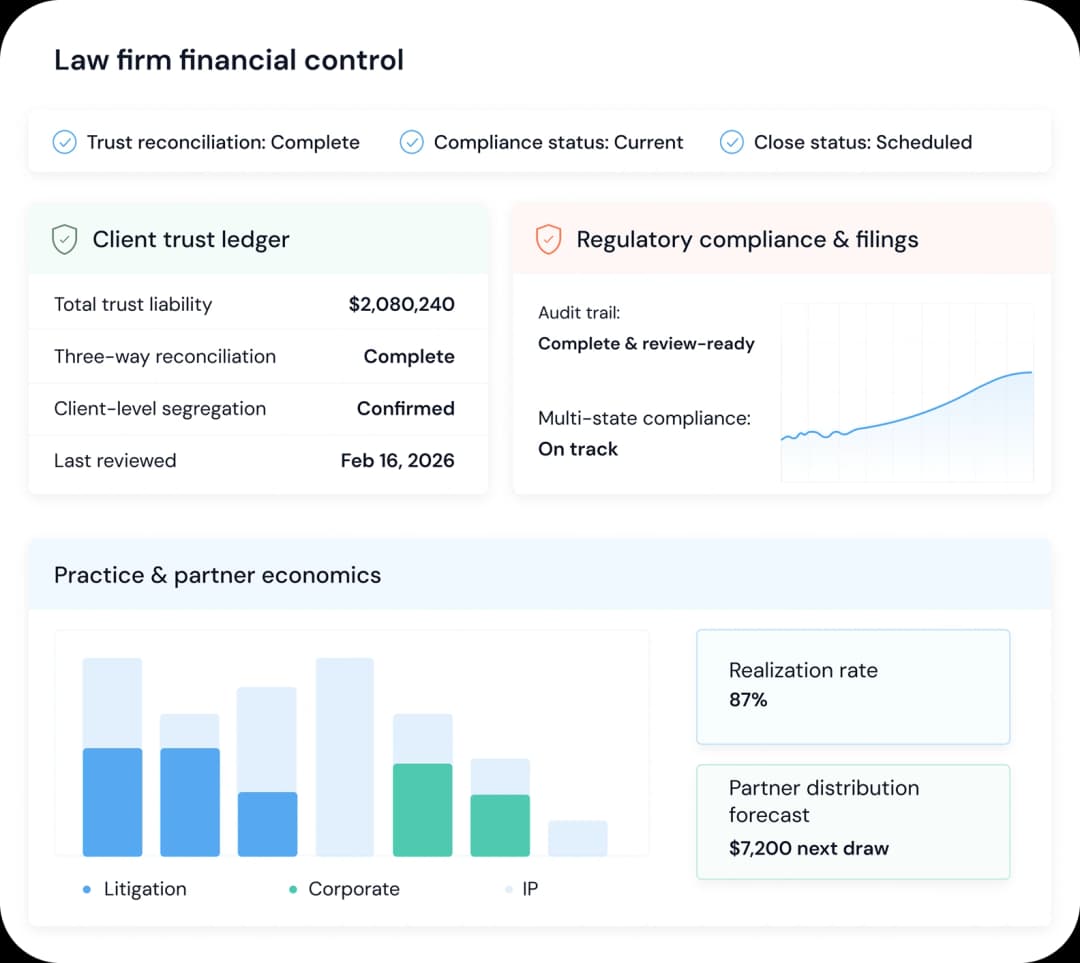Expand the Client trust ledger panel
The image size is (1080, 963).
(190, 239)
